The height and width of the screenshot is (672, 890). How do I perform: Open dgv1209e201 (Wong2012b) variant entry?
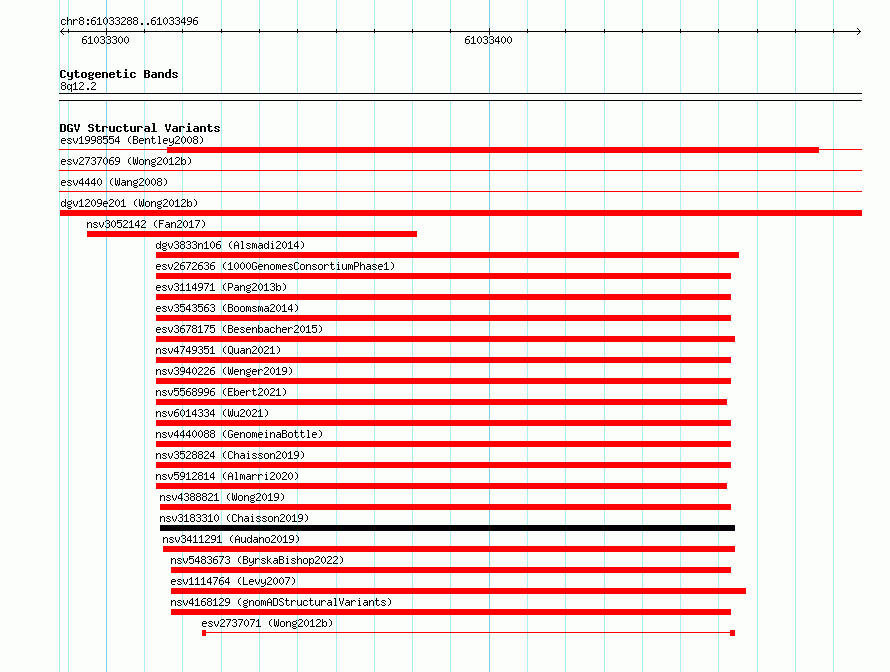(129, 203)
